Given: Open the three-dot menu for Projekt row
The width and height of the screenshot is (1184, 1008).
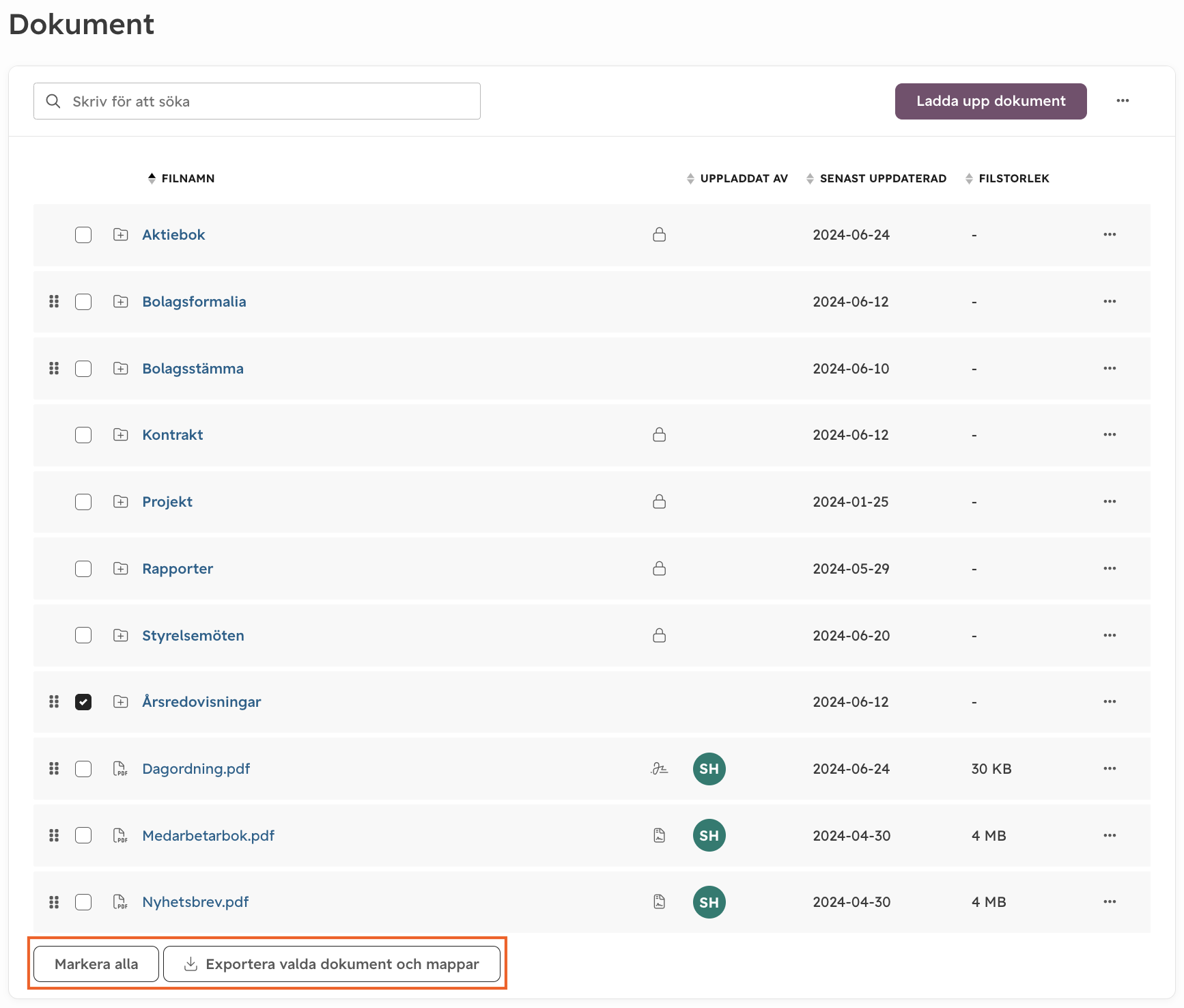Looking at the screenshot, I should 1110,502.
